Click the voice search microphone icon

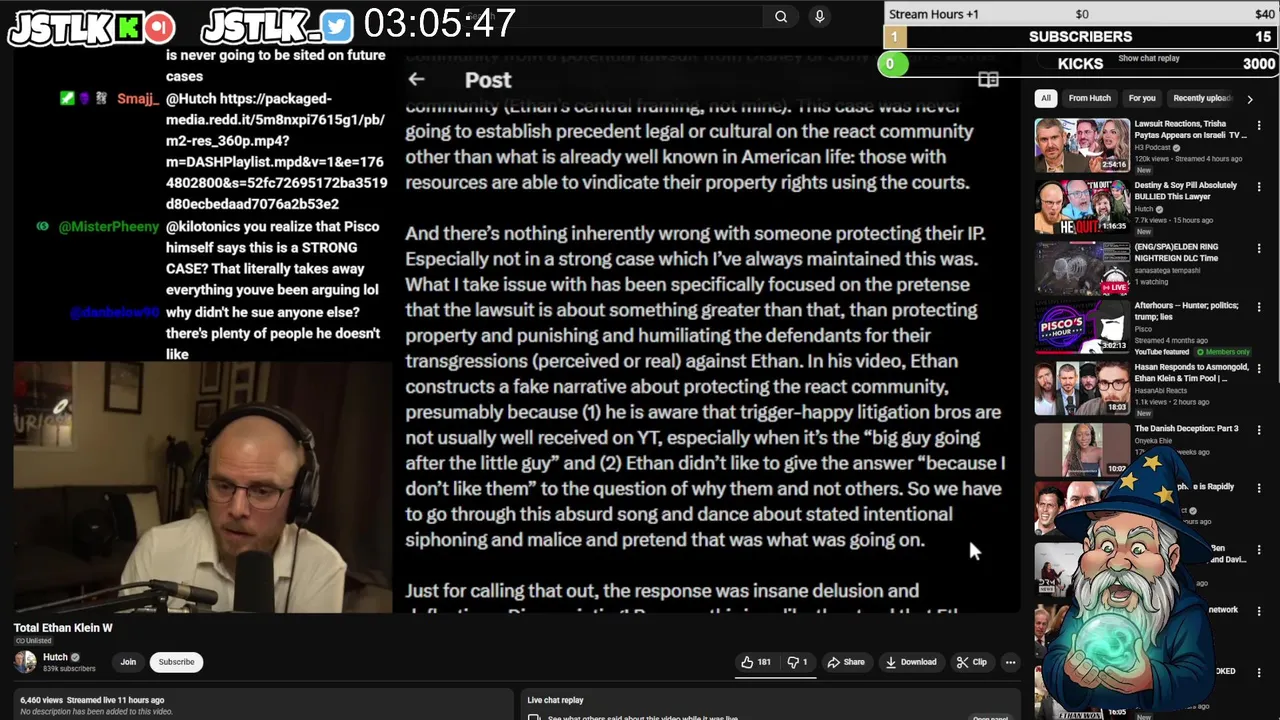pyautogui.click(x=820, y=16)
